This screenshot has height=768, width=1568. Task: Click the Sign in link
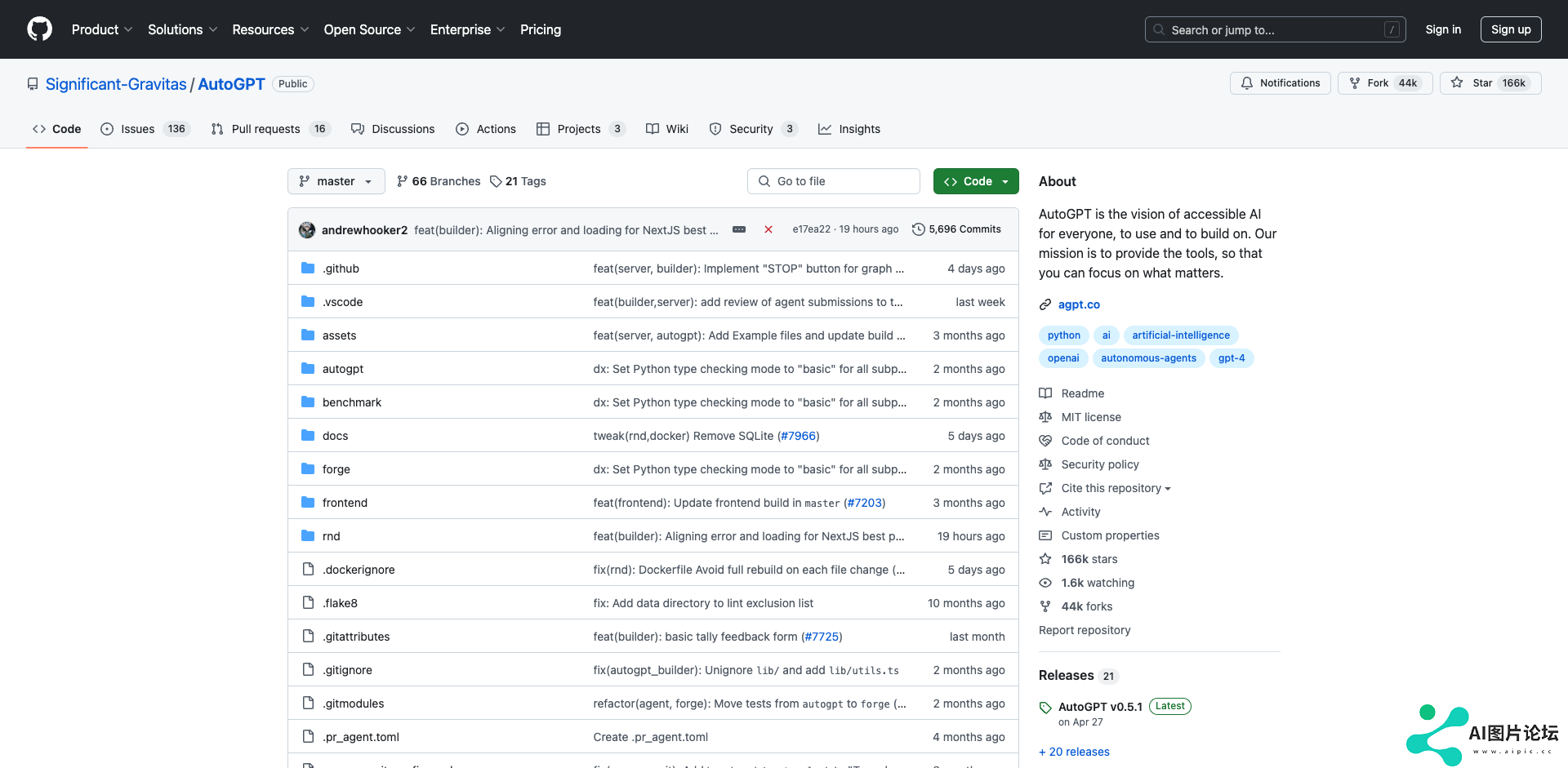pyautogui.click(x=1443, y=29)
